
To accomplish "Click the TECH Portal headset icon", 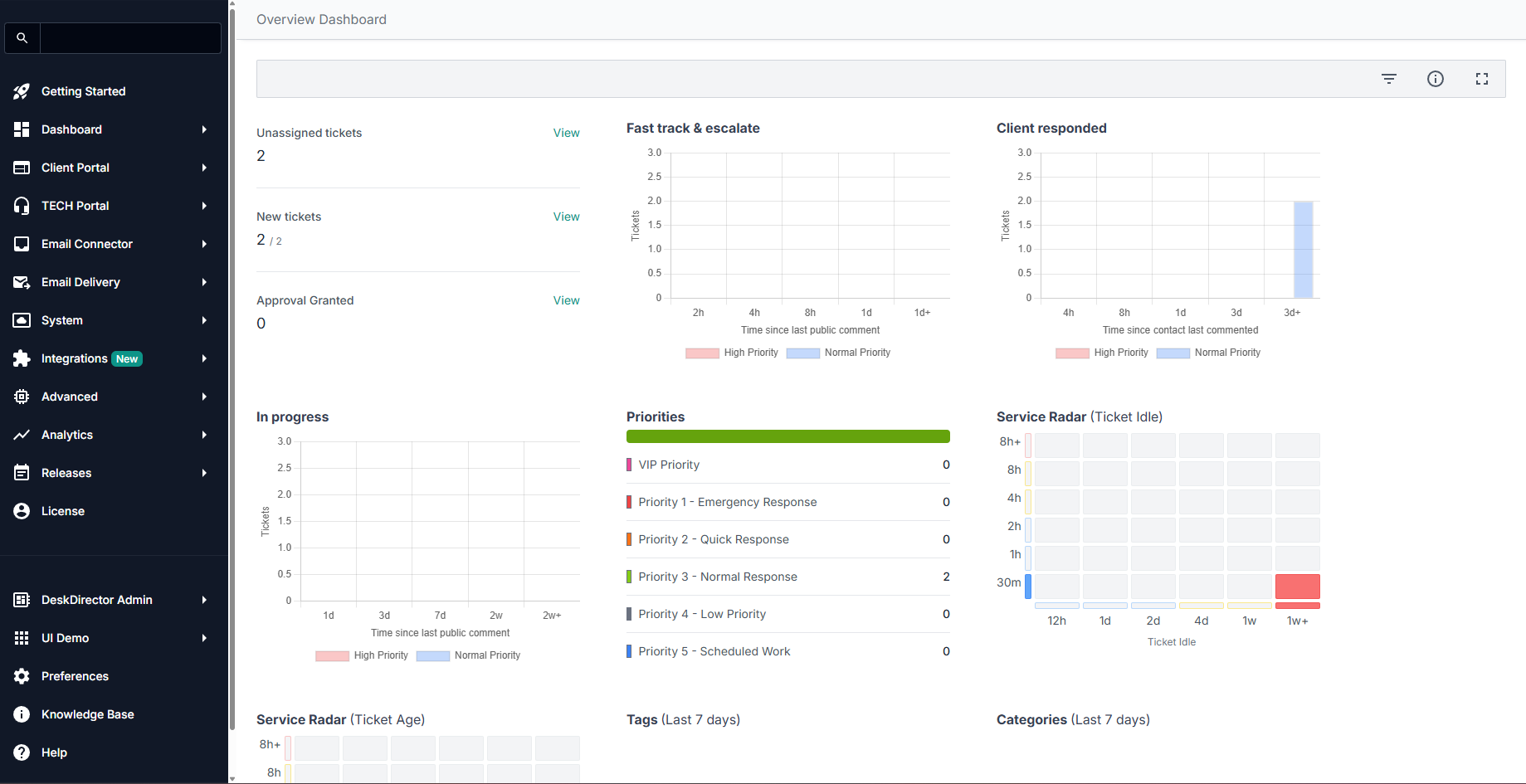I will pyautogui.click(x=22, y=206).
